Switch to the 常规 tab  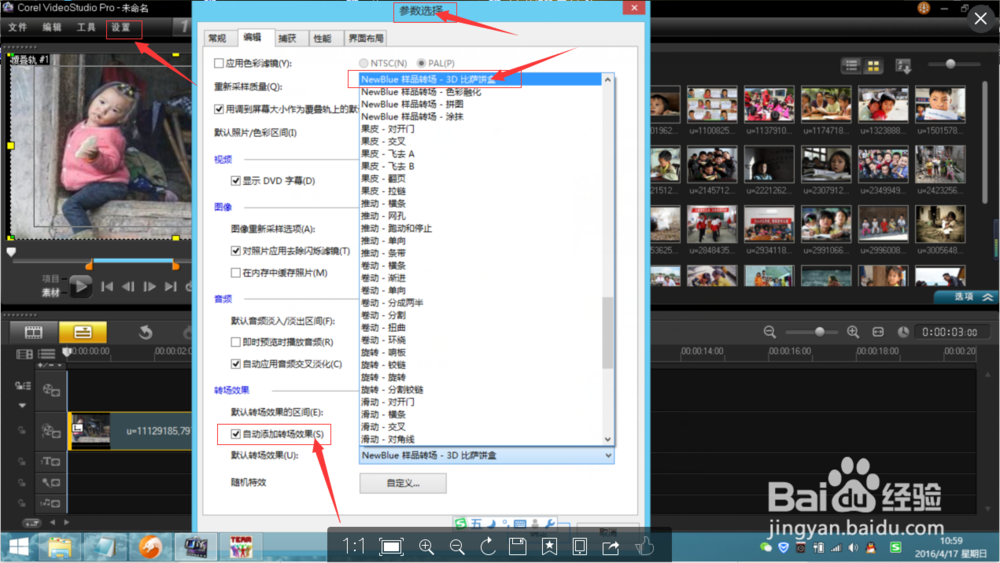click(217, 38)
